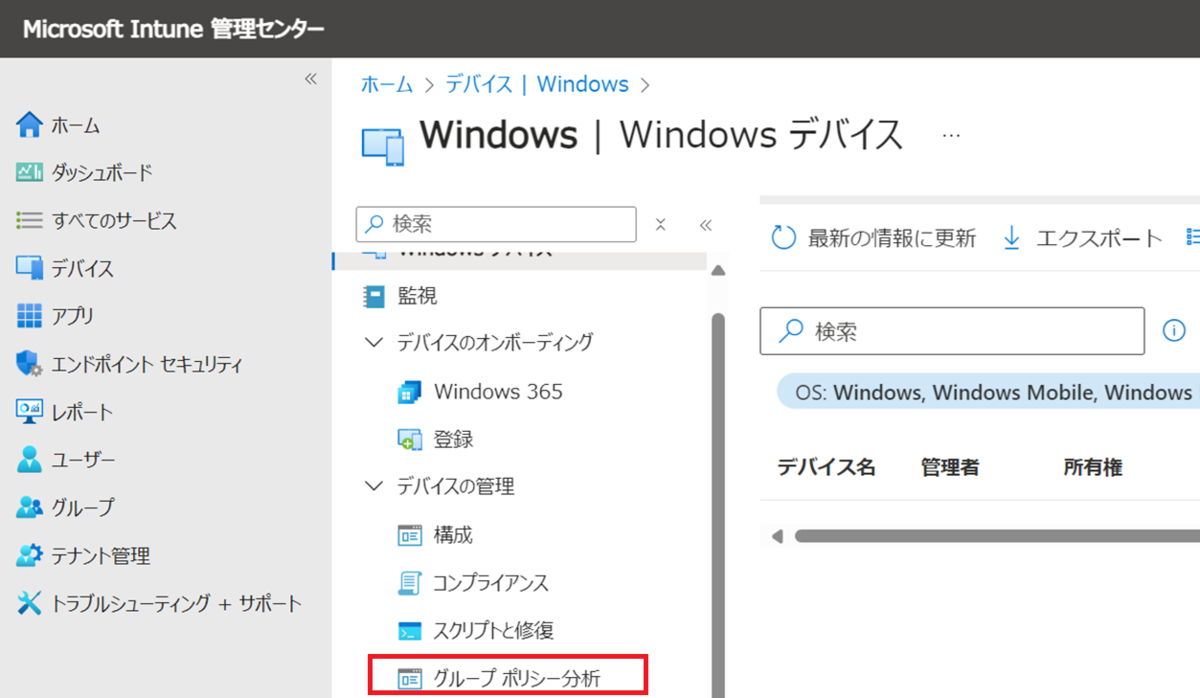Screen dimensions: 1200x698
Task: Click the submenu vertical scrollbar up arrow
Action: tap(717, 270)
